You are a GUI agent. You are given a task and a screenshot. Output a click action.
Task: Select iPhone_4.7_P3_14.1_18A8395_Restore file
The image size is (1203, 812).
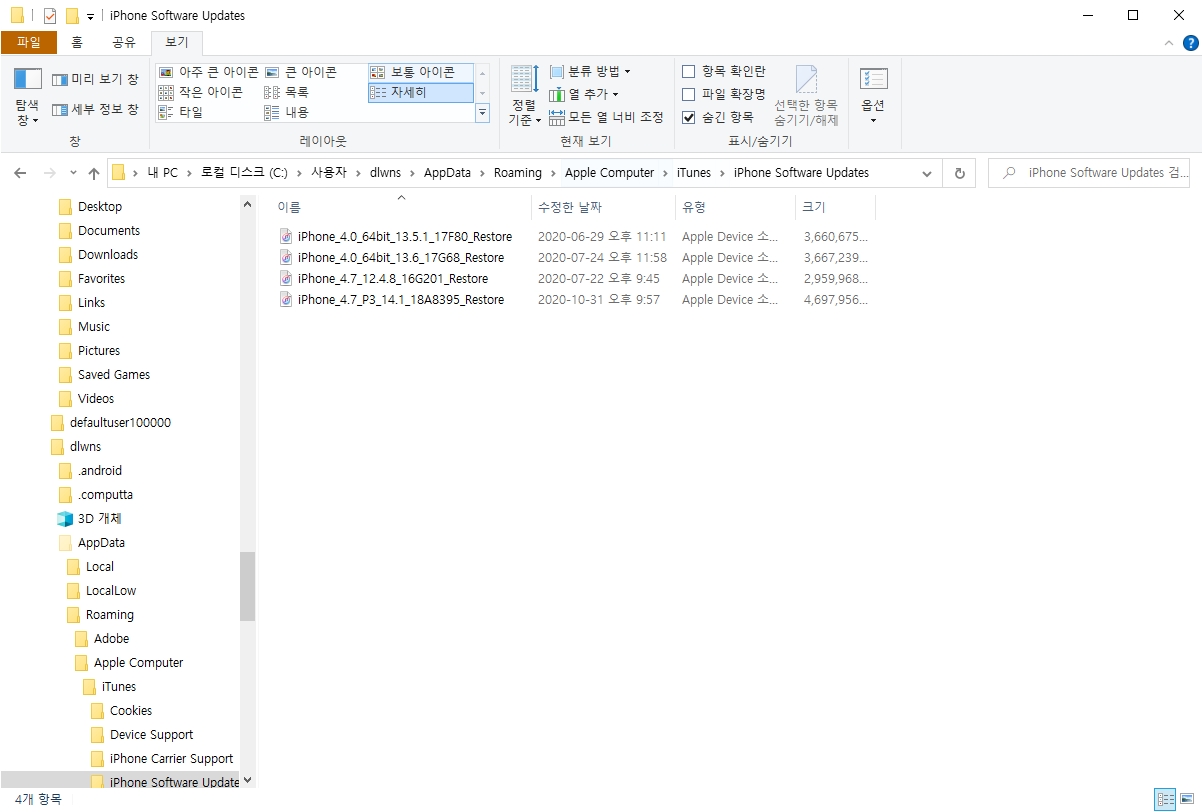coord(400,300)
